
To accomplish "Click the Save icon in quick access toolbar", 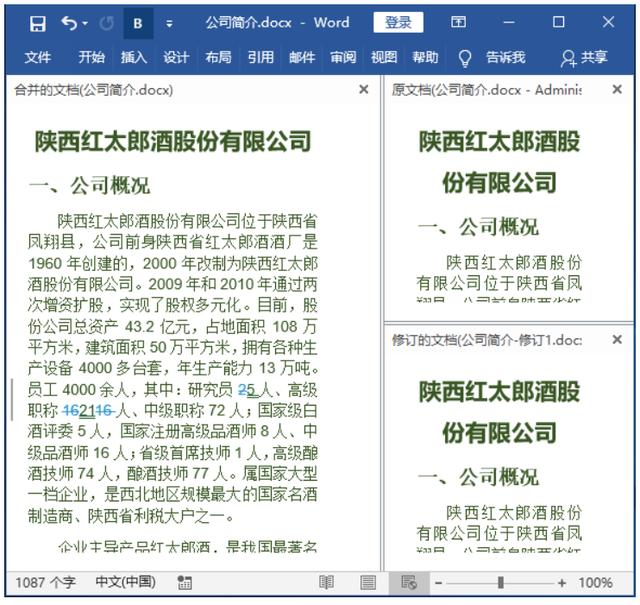I will pyautogui.click(x=38, y=23).
